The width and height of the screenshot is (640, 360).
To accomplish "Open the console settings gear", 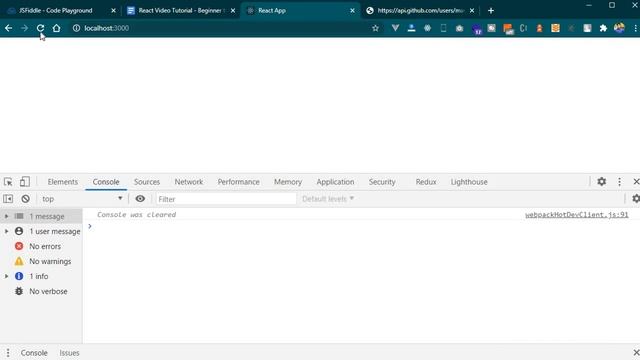I will coord(636,199).
